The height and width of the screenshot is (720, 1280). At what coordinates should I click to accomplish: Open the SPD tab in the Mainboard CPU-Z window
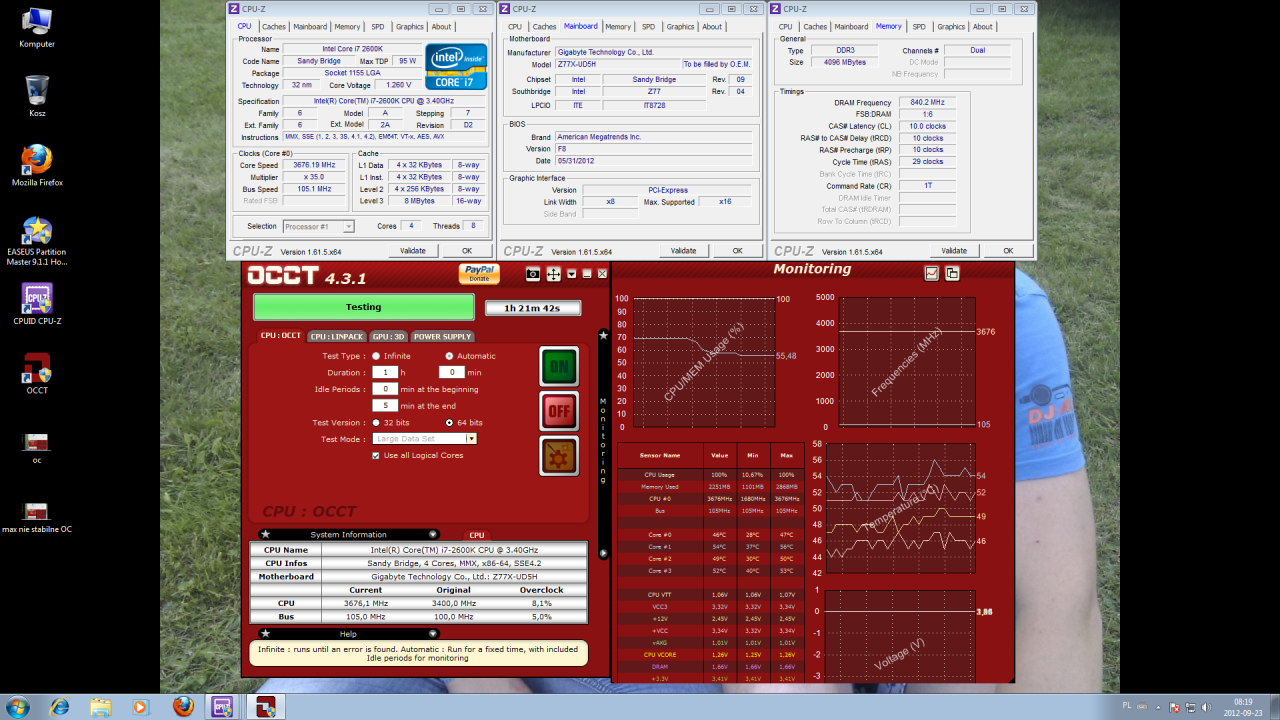648,27
